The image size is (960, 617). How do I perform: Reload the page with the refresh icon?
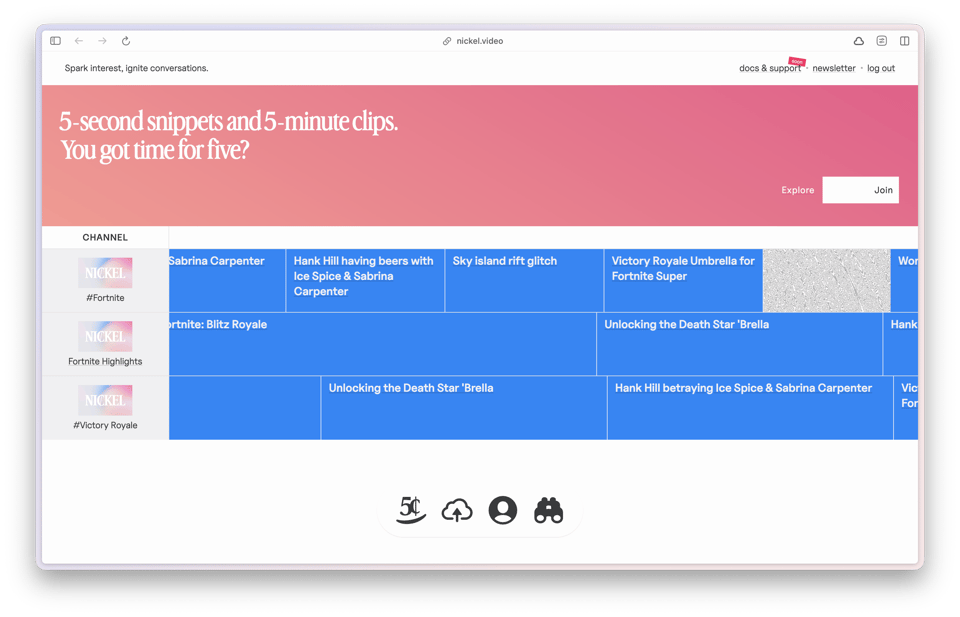point(126,41)
